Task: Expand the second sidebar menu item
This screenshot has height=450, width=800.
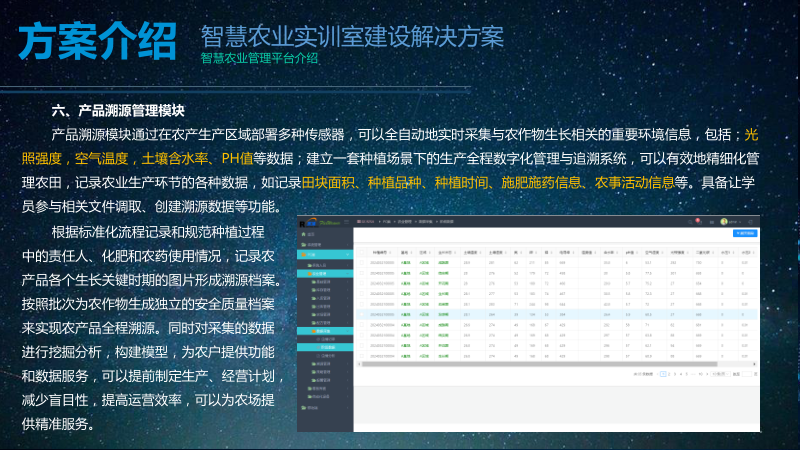Action: coord(325,243)
